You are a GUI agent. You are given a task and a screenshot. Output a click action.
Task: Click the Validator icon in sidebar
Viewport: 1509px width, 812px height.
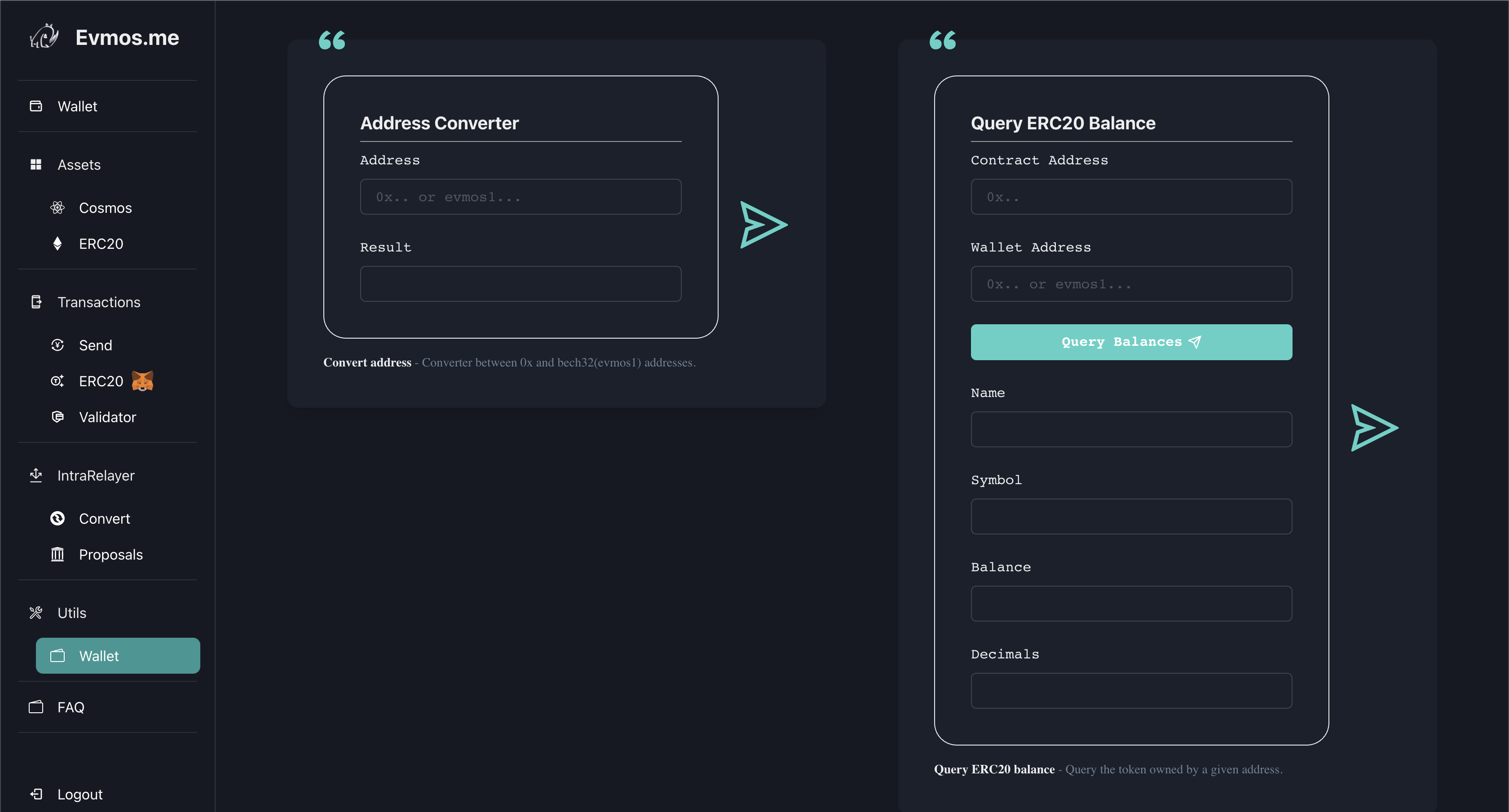click(57, 416)
